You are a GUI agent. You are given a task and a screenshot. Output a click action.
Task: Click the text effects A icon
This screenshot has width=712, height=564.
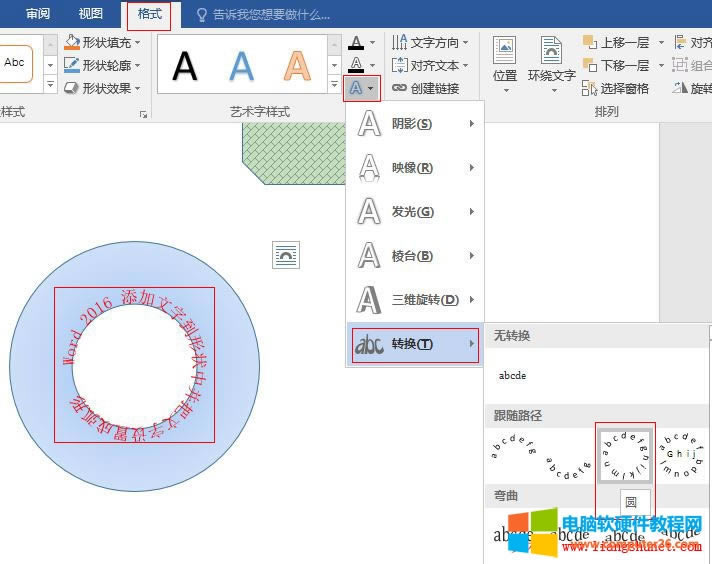tap(356, 88)
